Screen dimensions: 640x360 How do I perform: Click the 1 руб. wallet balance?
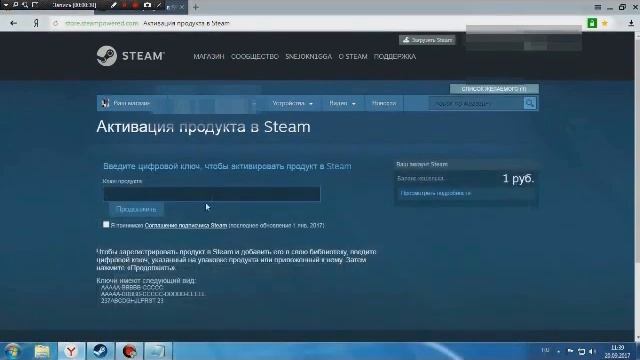pos(518,178)
